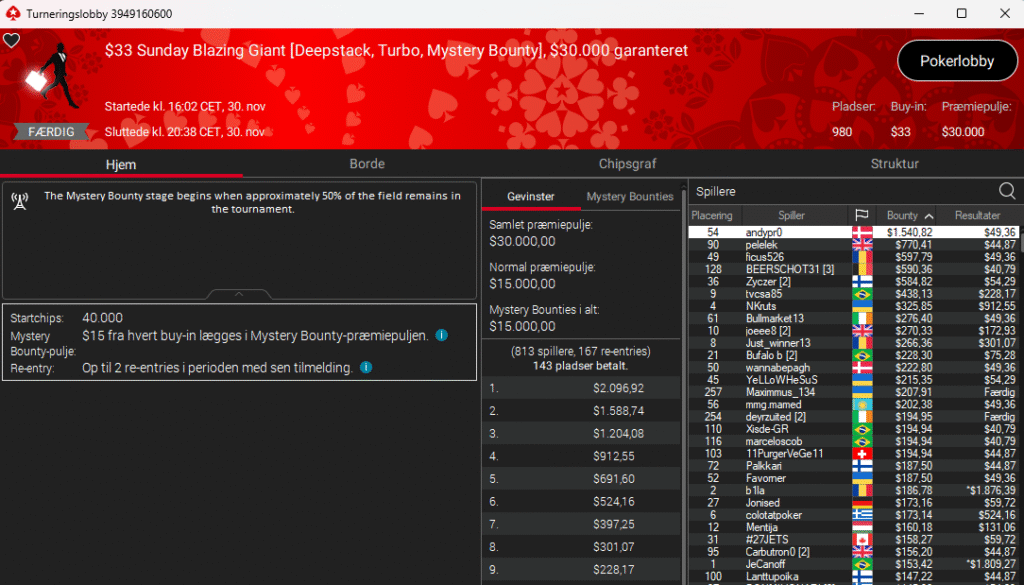Click info icon beside re-entry text
The width and height of the screenshot is (1024, 585).
pyautogui.click(x=365, y=367)
